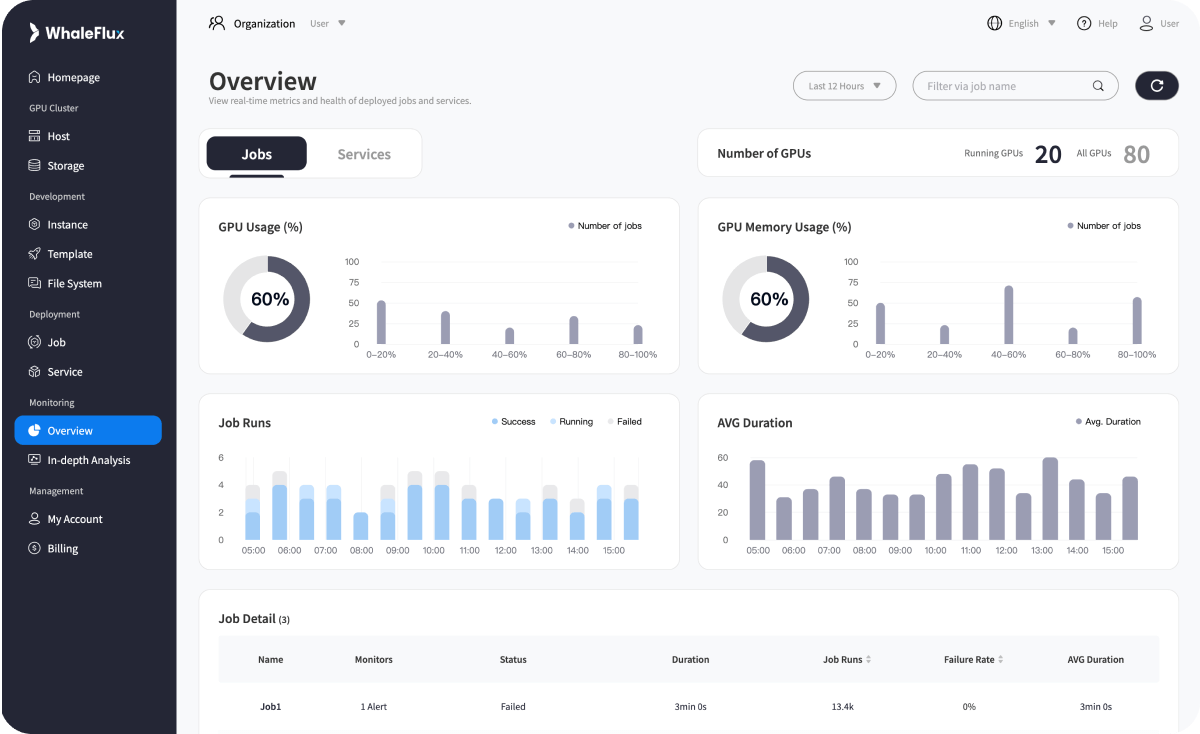Open the User dropdown next to Organization
The image size is (1200, 734).
(x=326, y=23)
